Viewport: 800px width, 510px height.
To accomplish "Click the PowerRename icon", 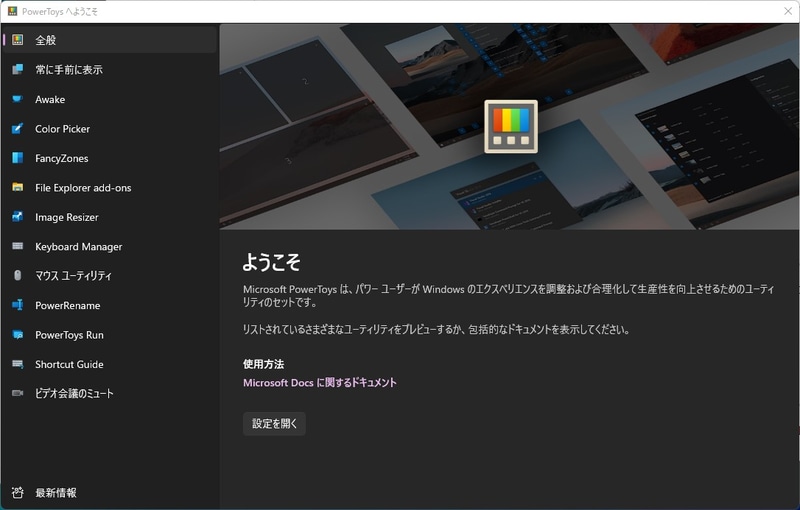I will (x=18, y=305).
